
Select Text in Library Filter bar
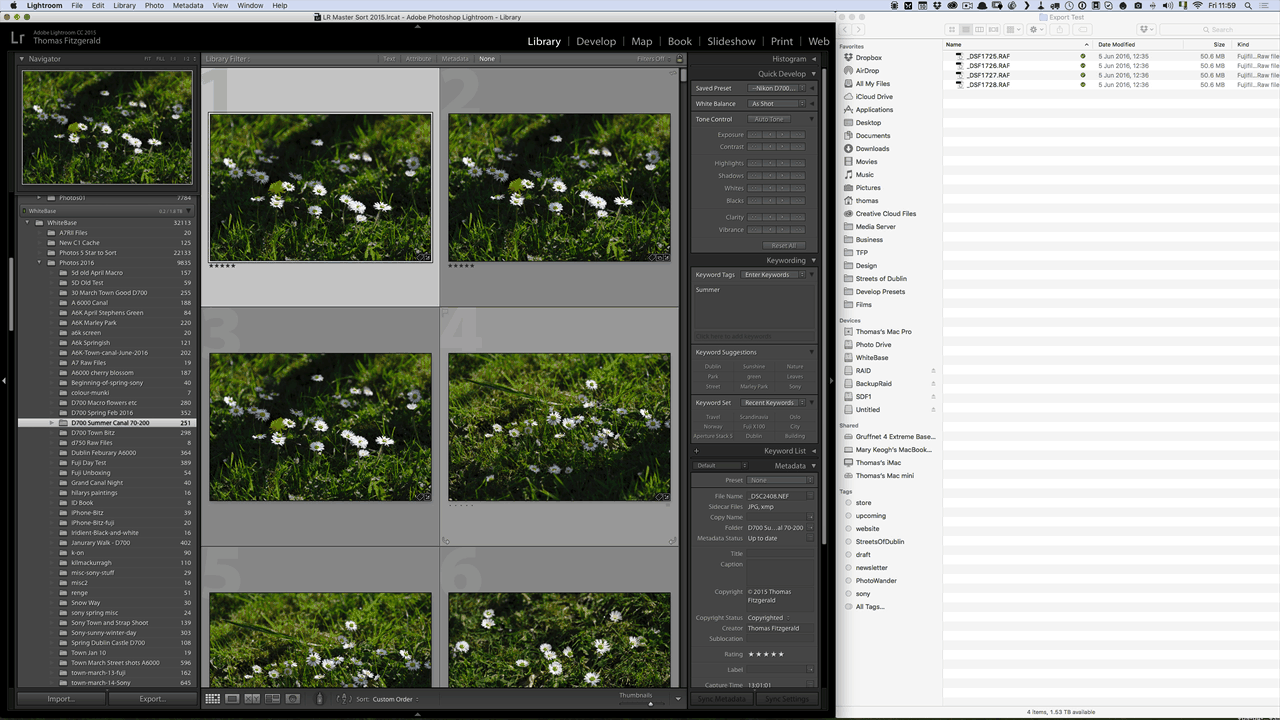click(389, 59)
